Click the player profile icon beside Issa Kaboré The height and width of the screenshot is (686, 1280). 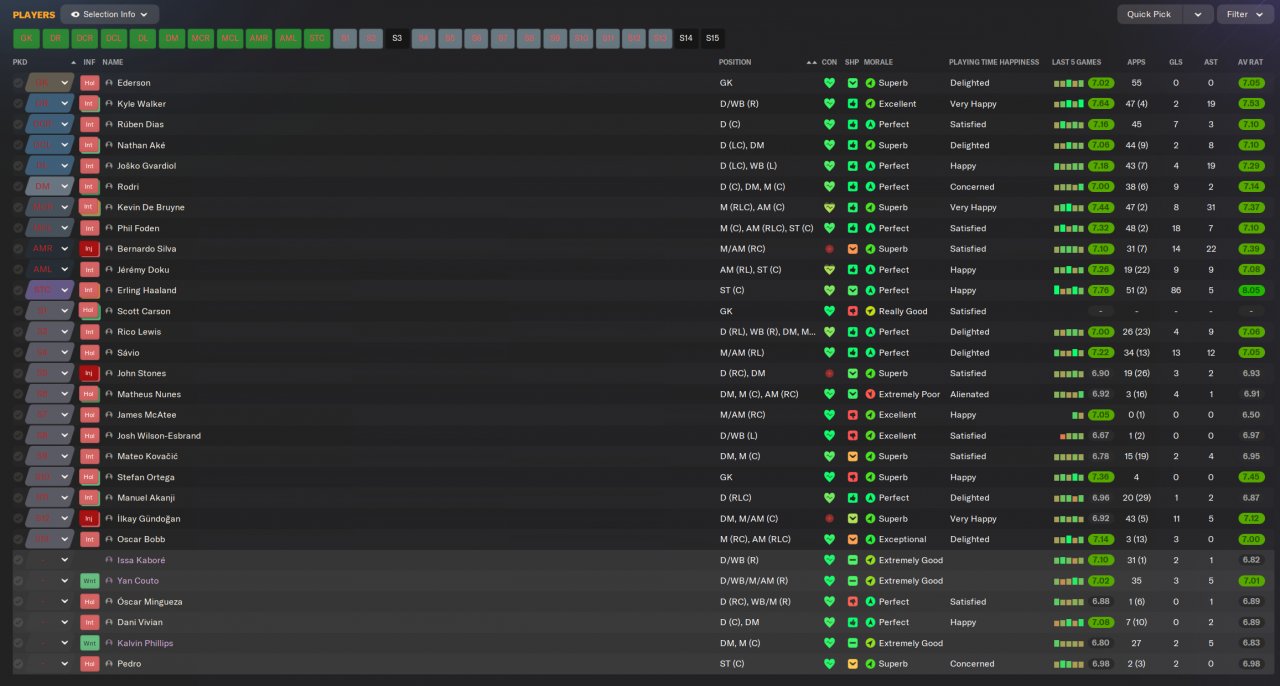click(109, 560)
